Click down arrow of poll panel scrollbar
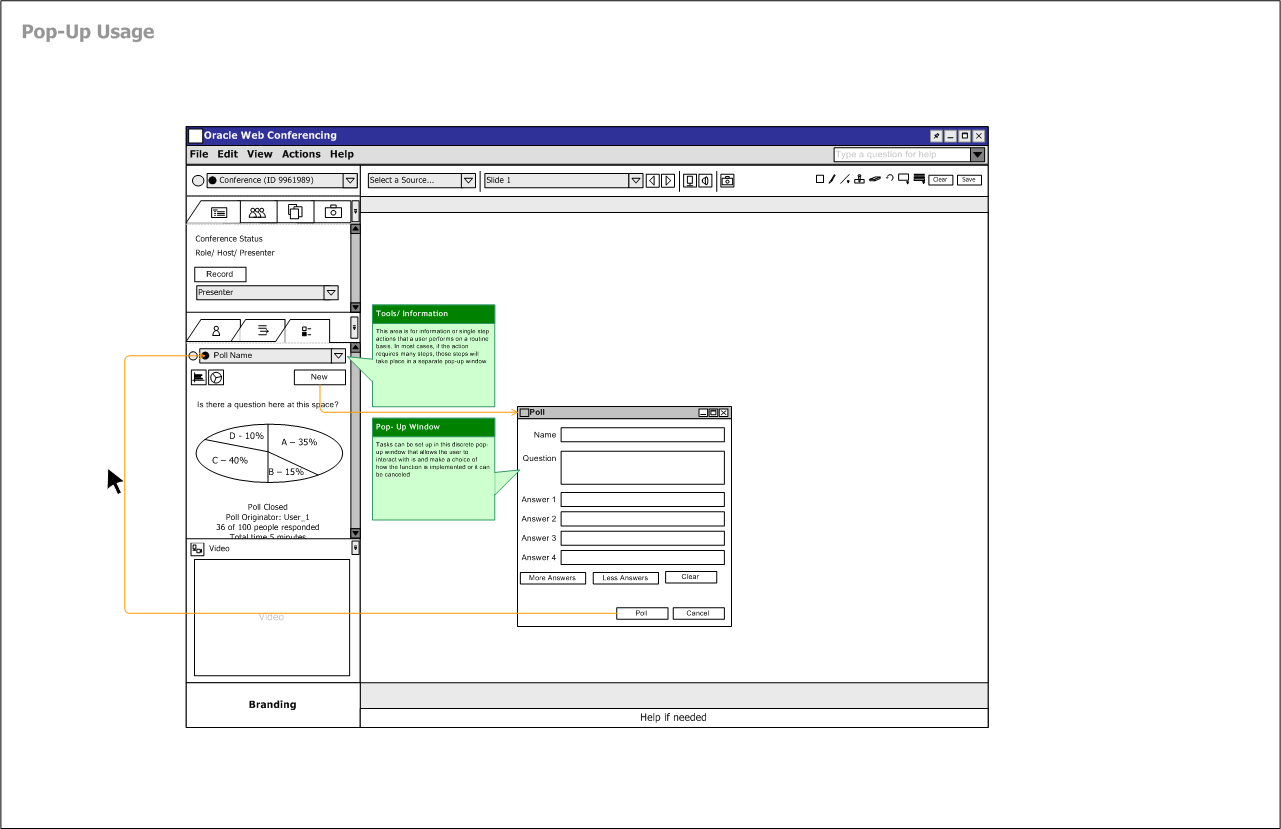This screenshot has width=1281, height=829. tap(355, 533)
